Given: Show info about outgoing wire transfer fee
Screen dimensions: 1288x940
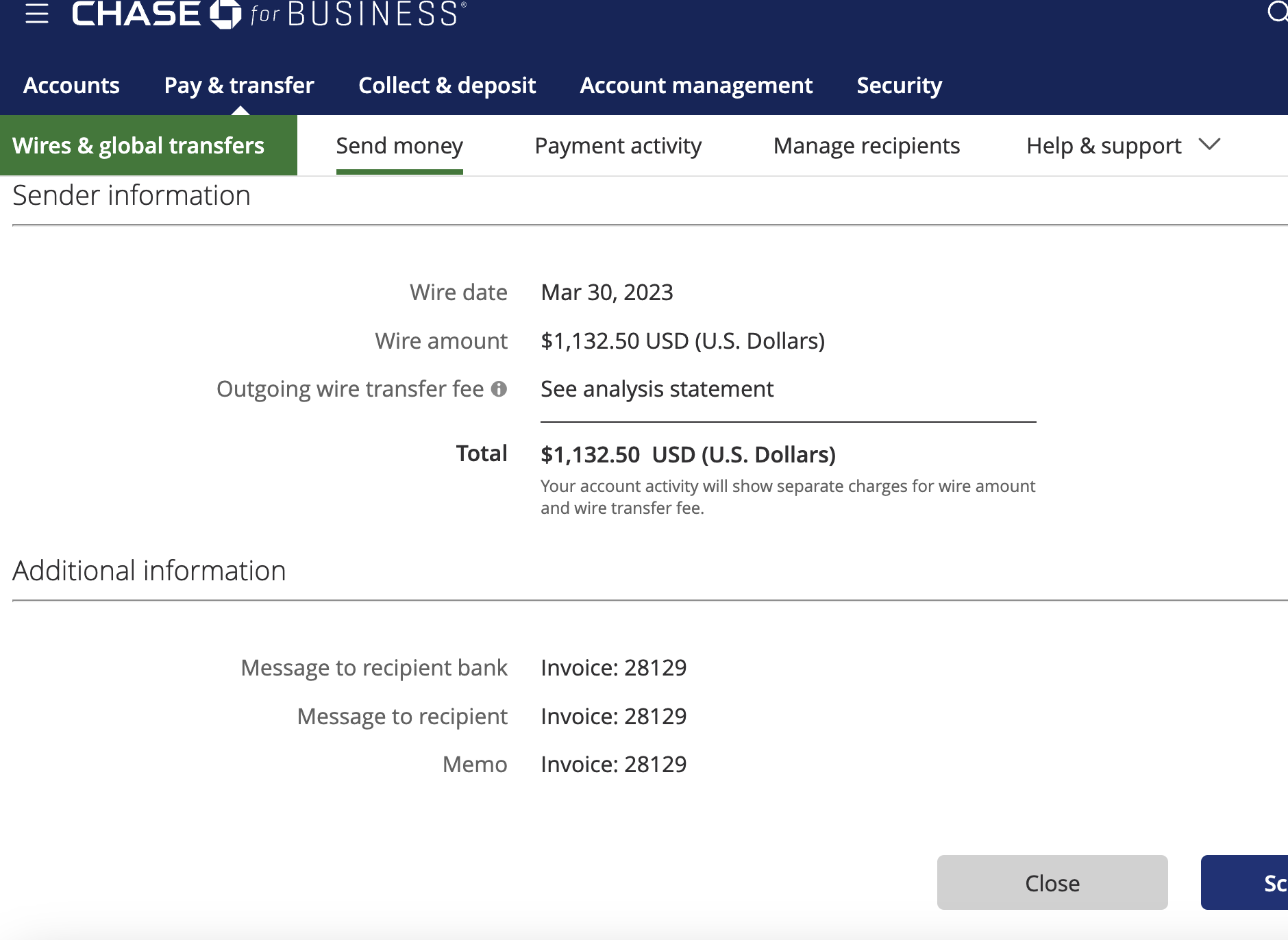Looking at the screenshot, I should pos(499,388).
